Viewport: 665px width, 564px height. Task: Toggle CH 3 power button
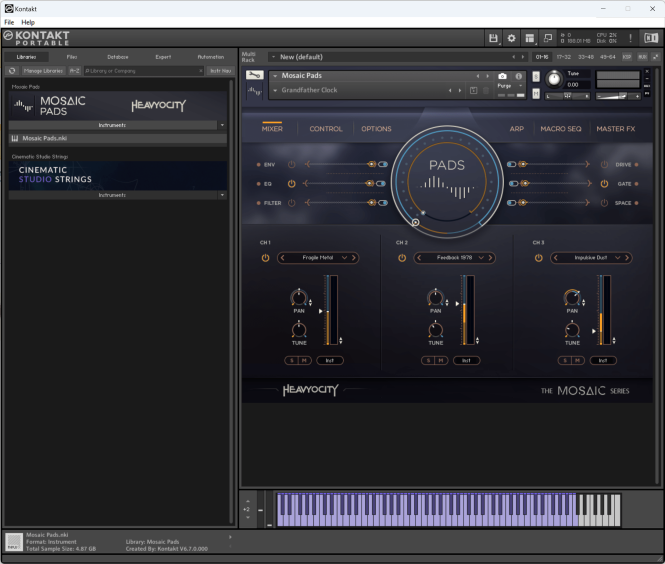tap(539, 258)
